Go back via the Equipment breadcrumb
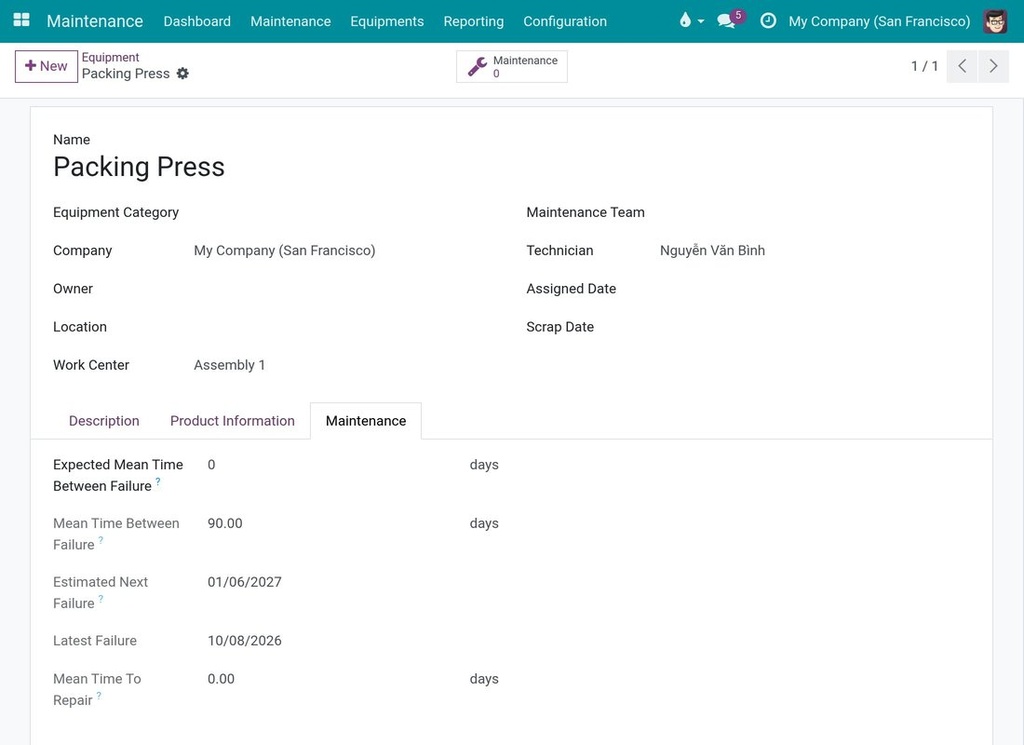This screenshot has height=745, width=1024. (x=110, y=57)
